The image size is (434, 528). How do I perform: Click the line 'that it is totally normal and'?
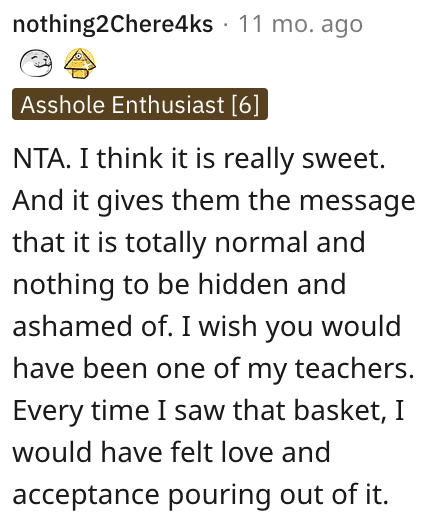point(189,243)
